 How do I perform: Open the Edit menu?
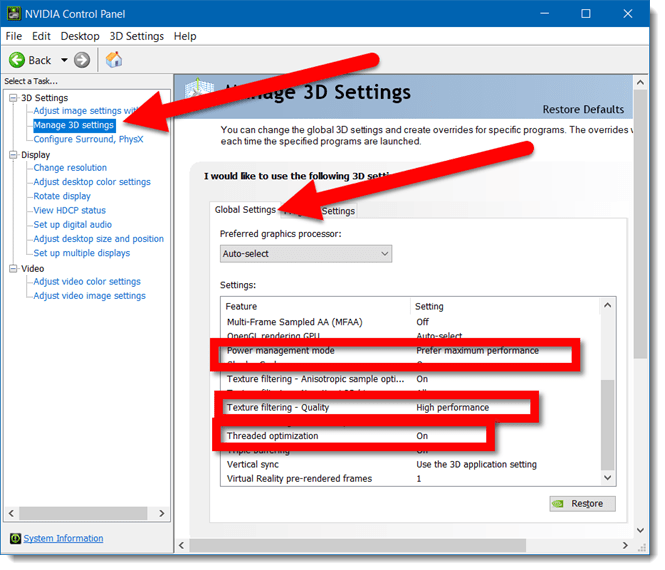click(x=41, y=36)
